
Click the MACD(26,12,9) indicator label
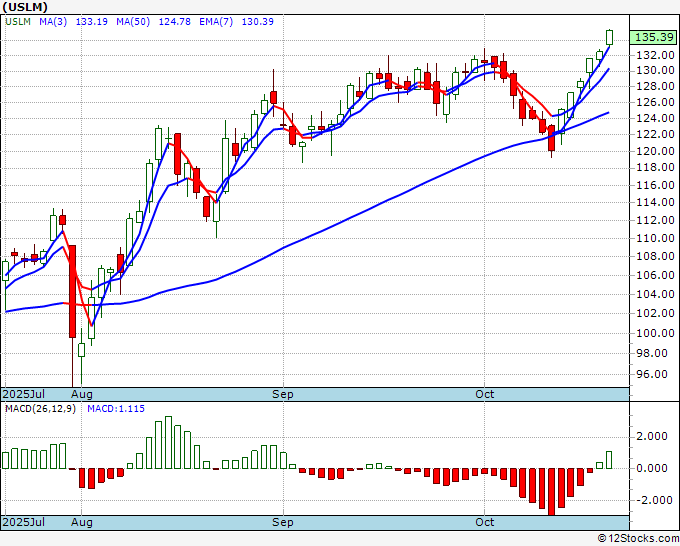tap(40, 409)
